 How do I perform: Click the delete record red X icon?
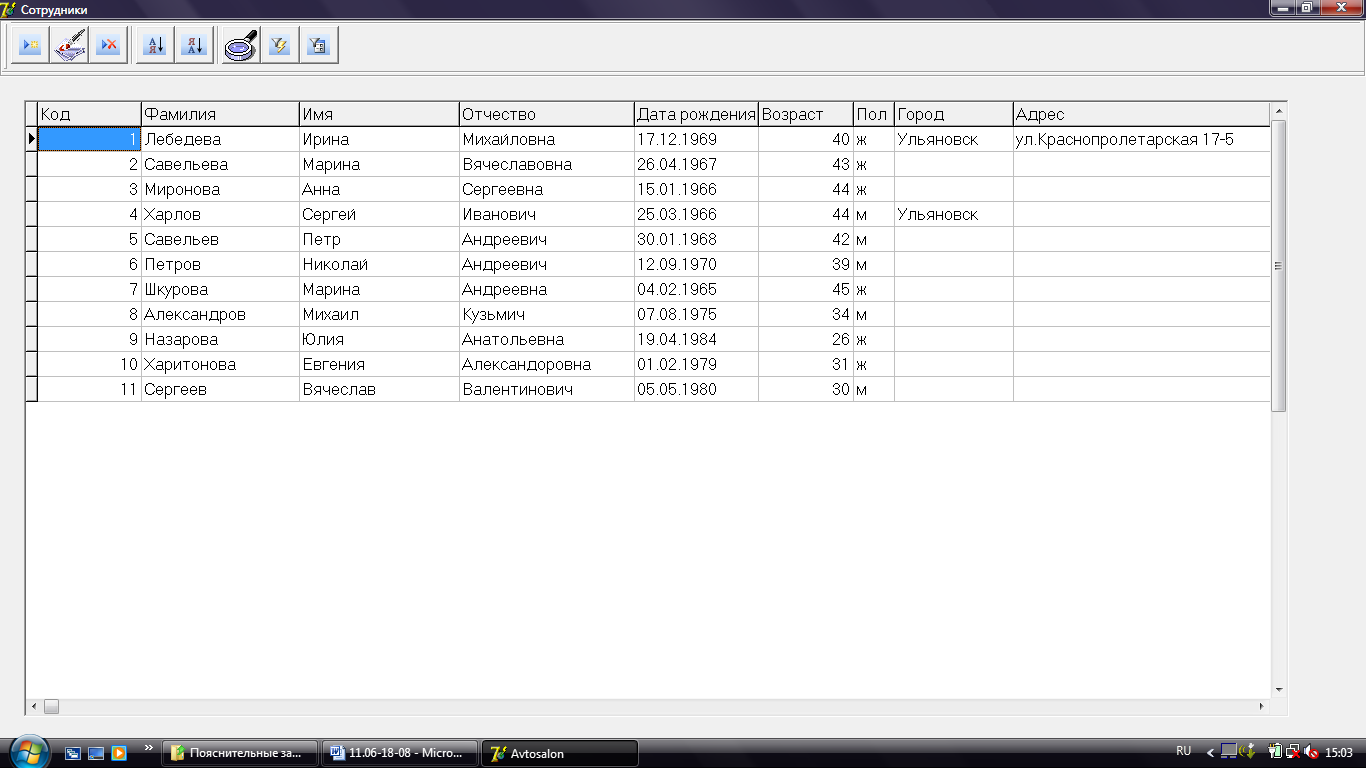tap(109, 46)
